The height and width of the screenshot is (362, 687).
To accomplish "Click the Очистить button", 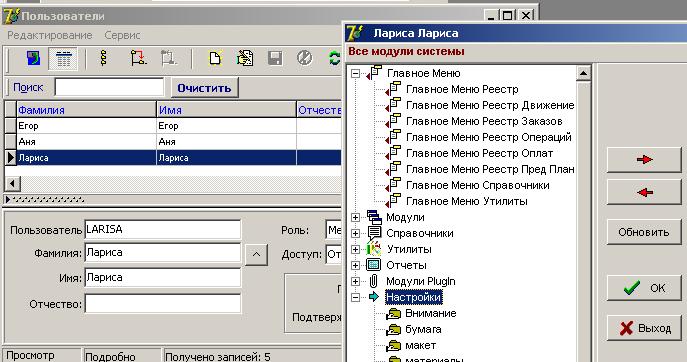I will (204, 88).
